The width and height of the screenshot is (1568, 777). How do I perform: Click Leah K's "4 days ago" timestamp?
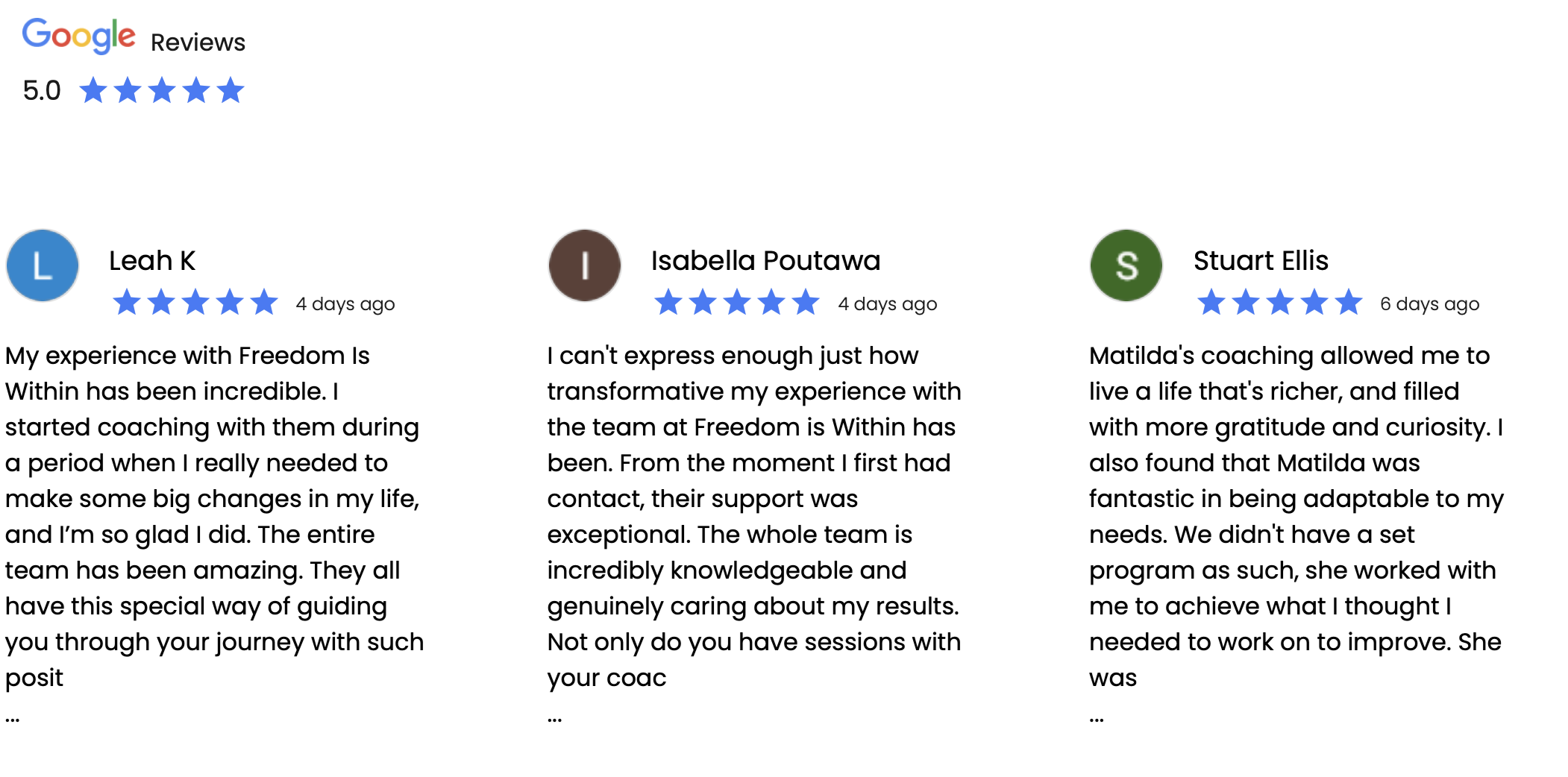pyautogui.click(x=345, y=304)
